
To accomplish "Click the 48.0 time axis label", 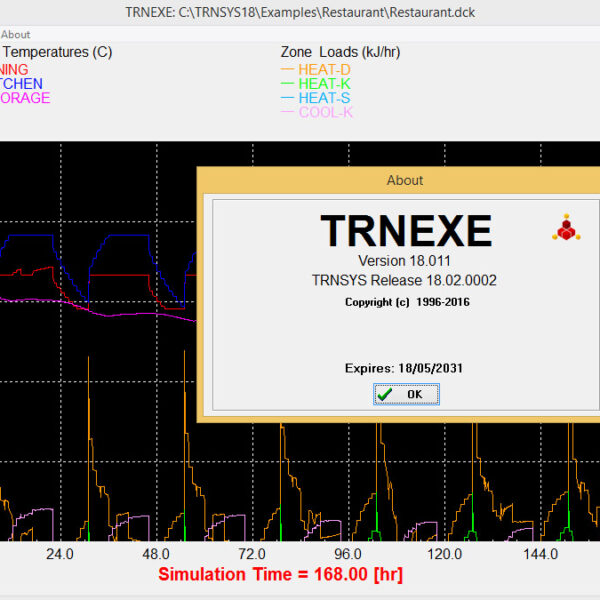I will (x=156, y=554).
